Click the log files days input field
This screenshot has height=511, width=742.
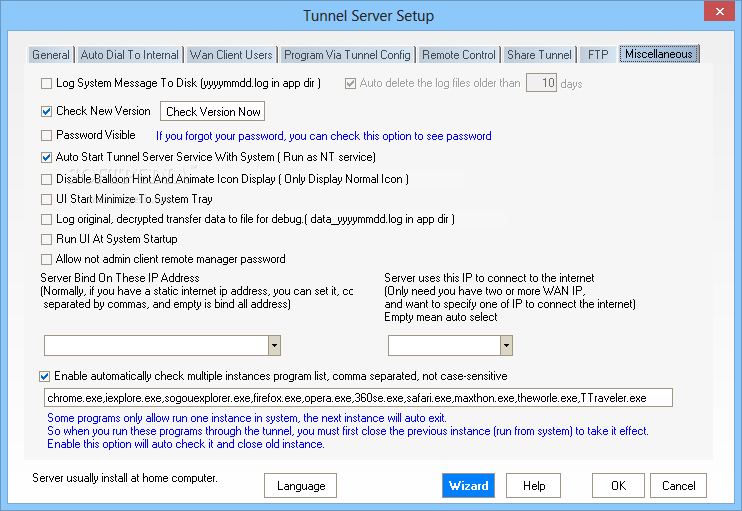tap(541, 84)
